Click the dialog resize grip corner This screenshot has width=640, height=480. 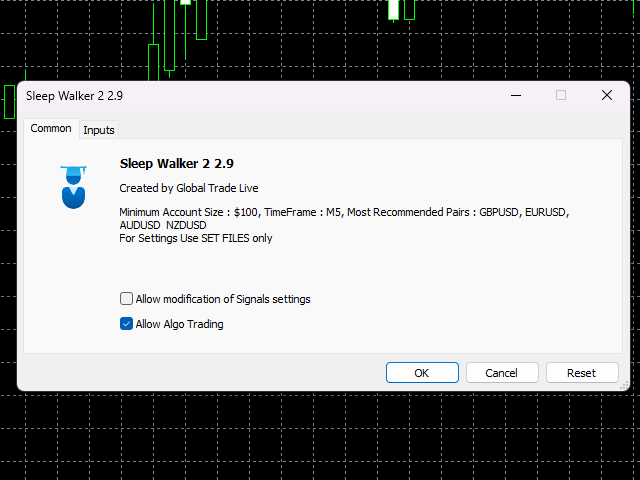pyautogui.click(x=624, y=386)
